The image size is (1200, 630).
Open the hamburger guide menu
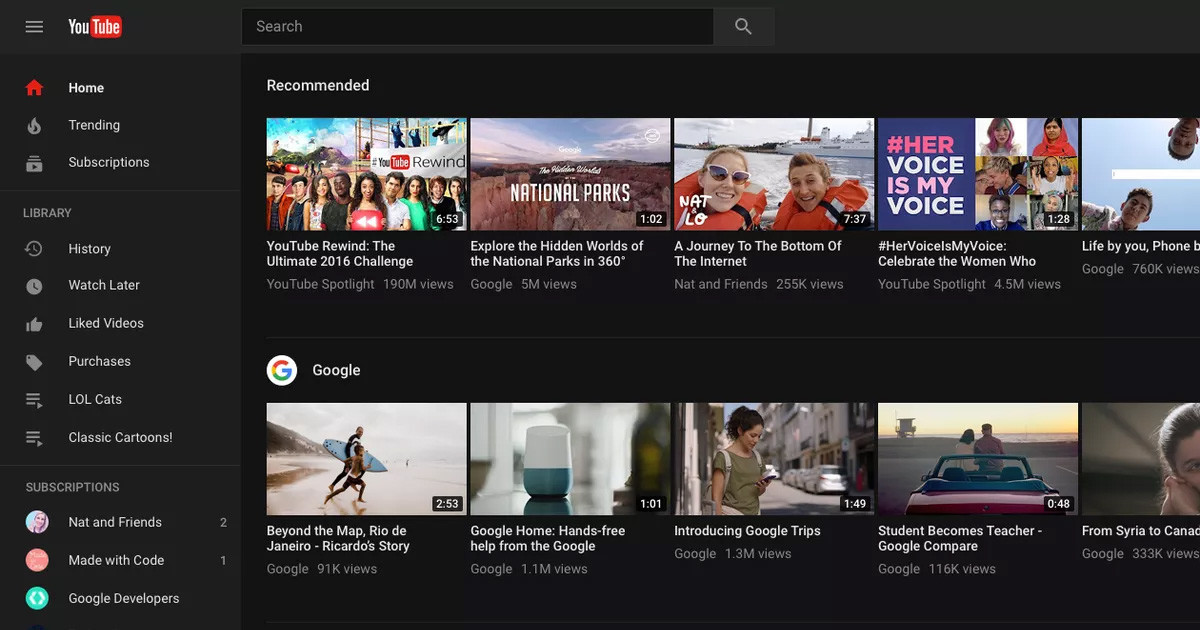34,27
